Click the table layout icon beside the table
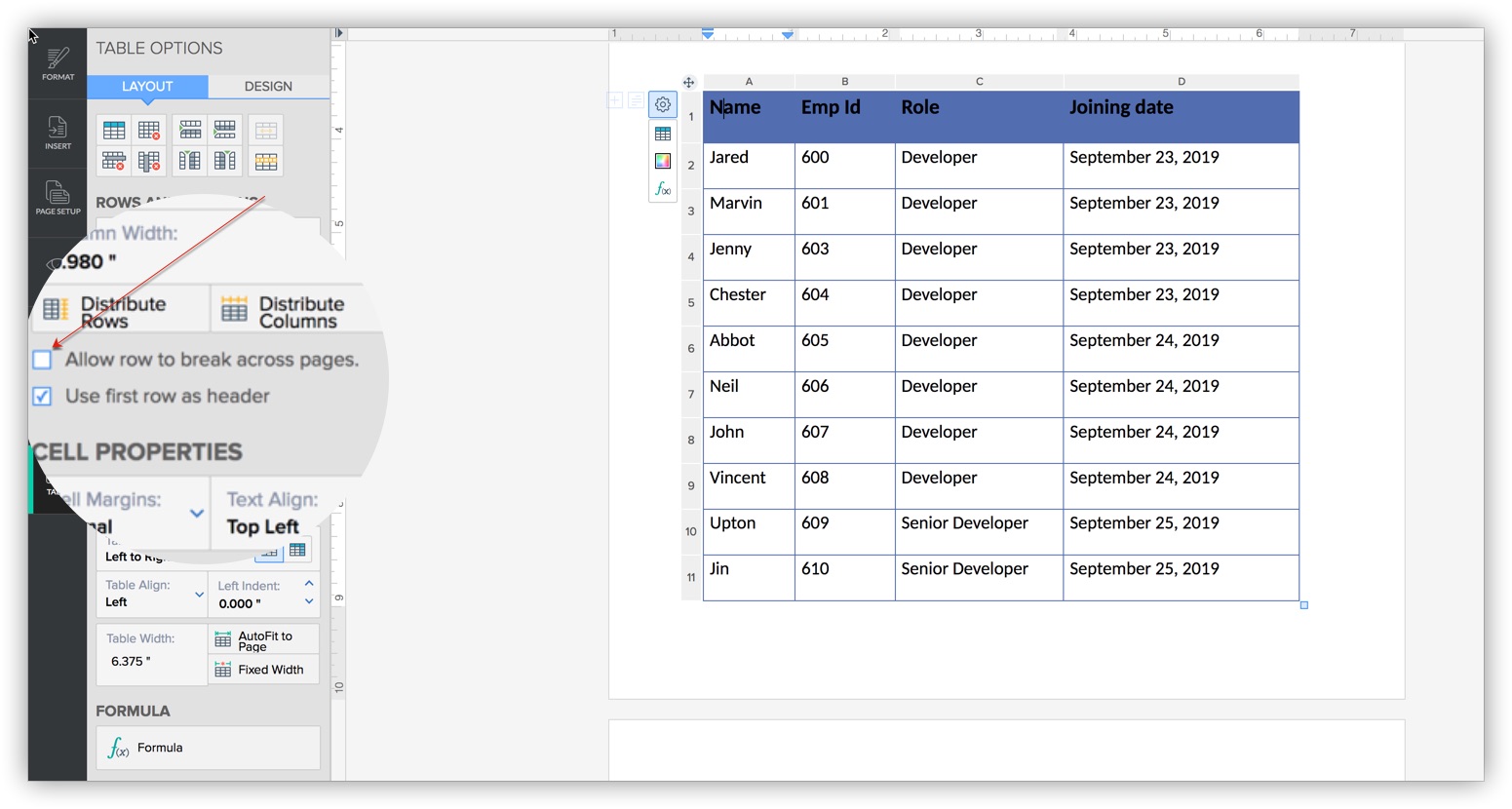 pyautogui.click(x=663, y=134)
